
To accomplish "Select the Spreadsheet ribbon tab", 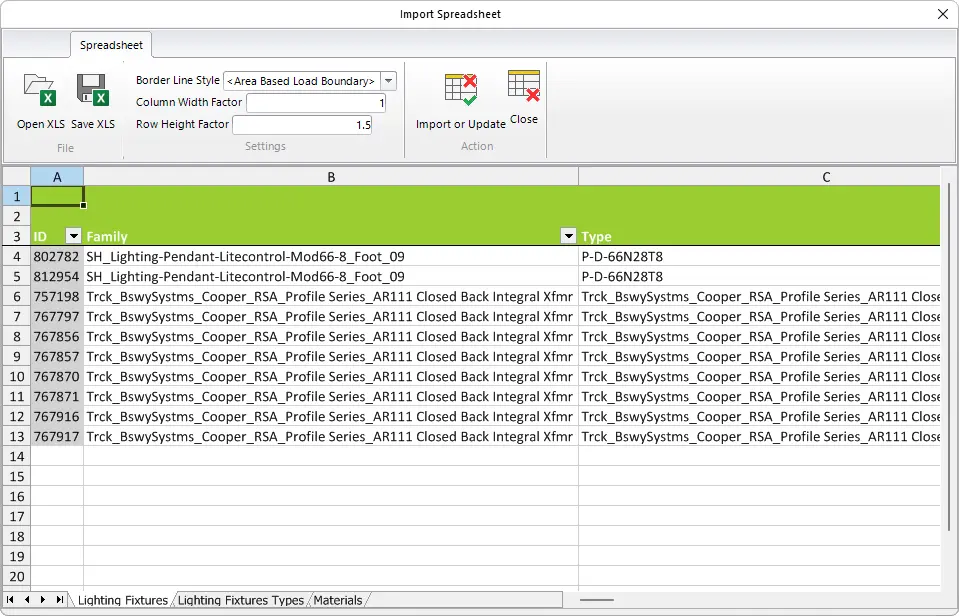I will click(x=110, y=45).
